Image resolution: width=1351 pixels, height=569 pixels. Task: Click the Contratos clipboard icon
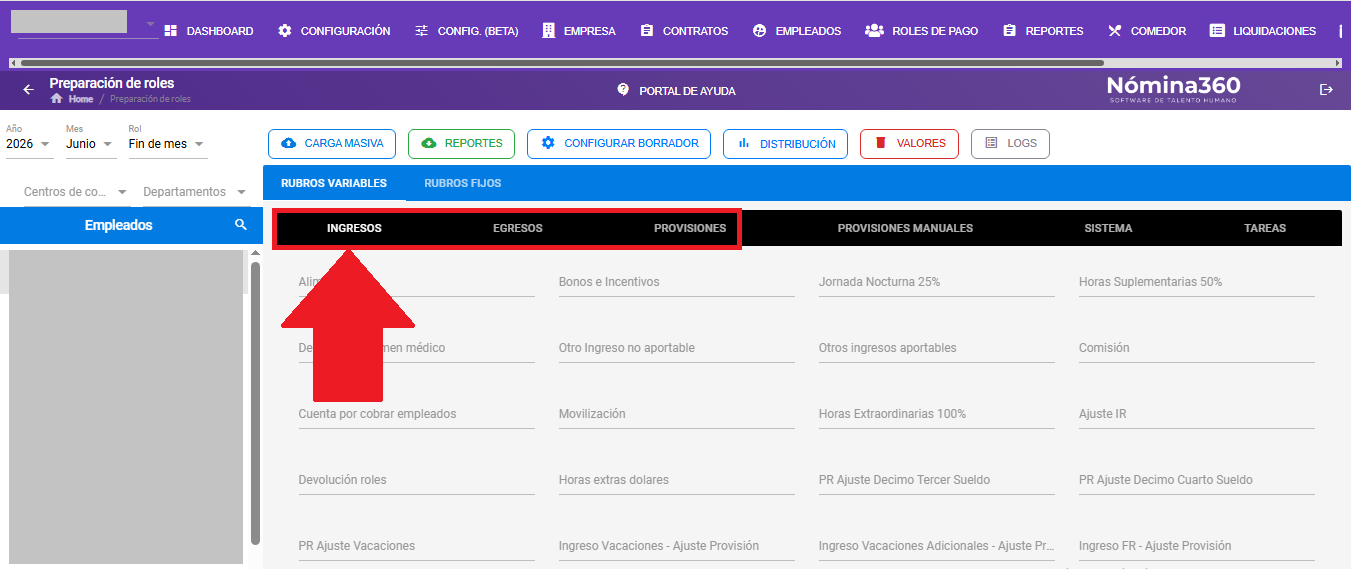pyautogui.click(x=647, y=31)
